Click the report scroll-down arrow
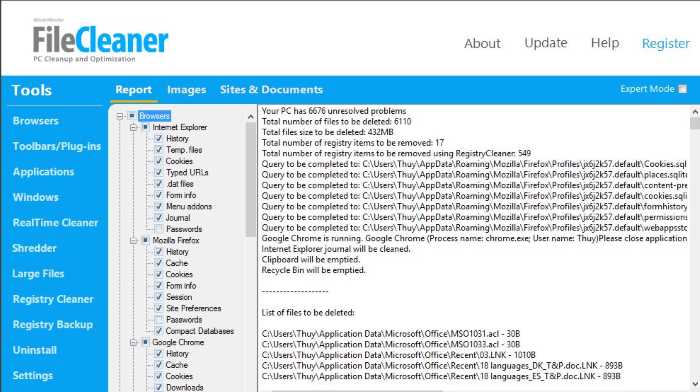Viewport: 700px width, 392px height. 695,384
